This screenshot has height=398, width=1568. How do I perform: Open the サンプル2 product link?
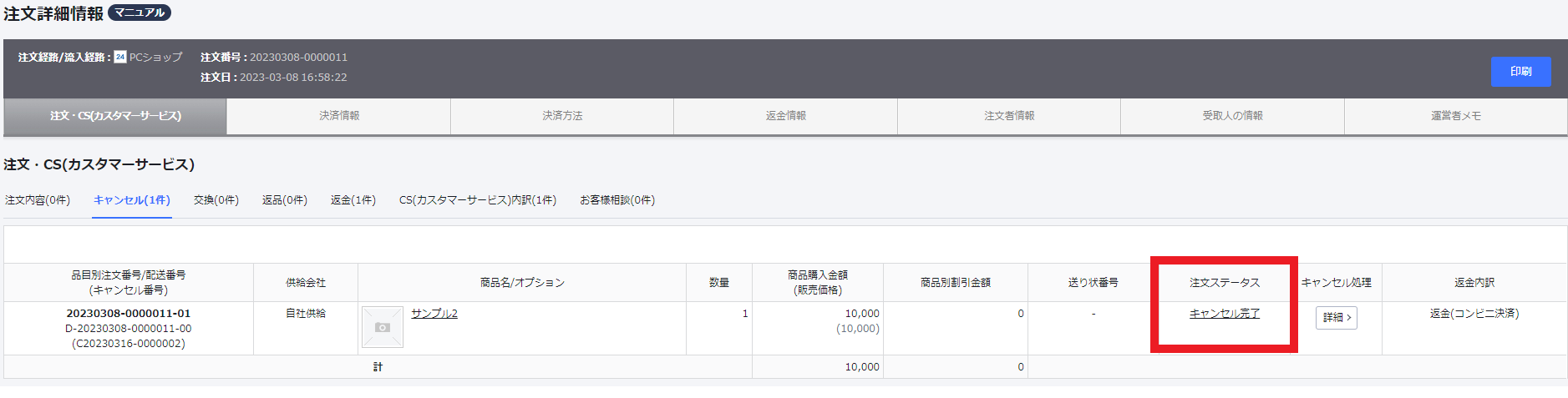coord(434,314)
